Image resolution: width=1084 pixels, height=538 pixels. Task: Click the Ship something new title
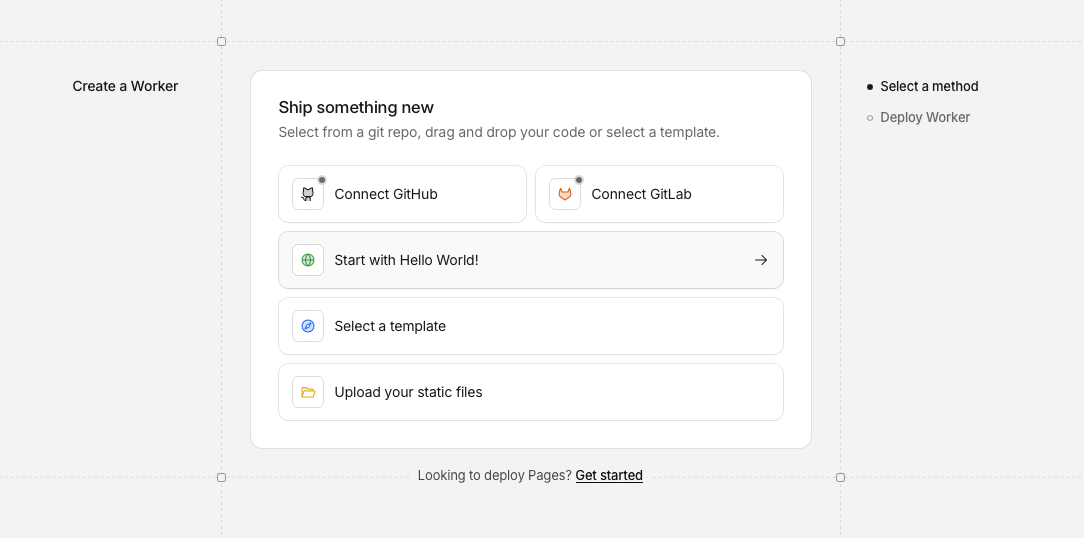pyautogui.click(x=356, y=108)
